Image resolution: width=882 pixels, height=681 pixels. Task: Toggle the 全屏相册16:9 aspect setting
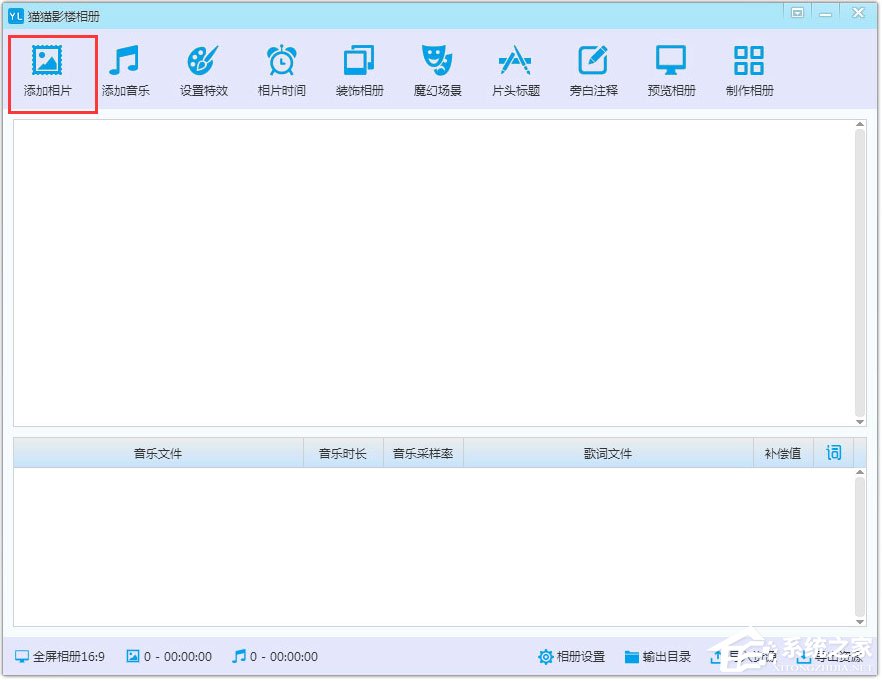(x=59, y=657)
